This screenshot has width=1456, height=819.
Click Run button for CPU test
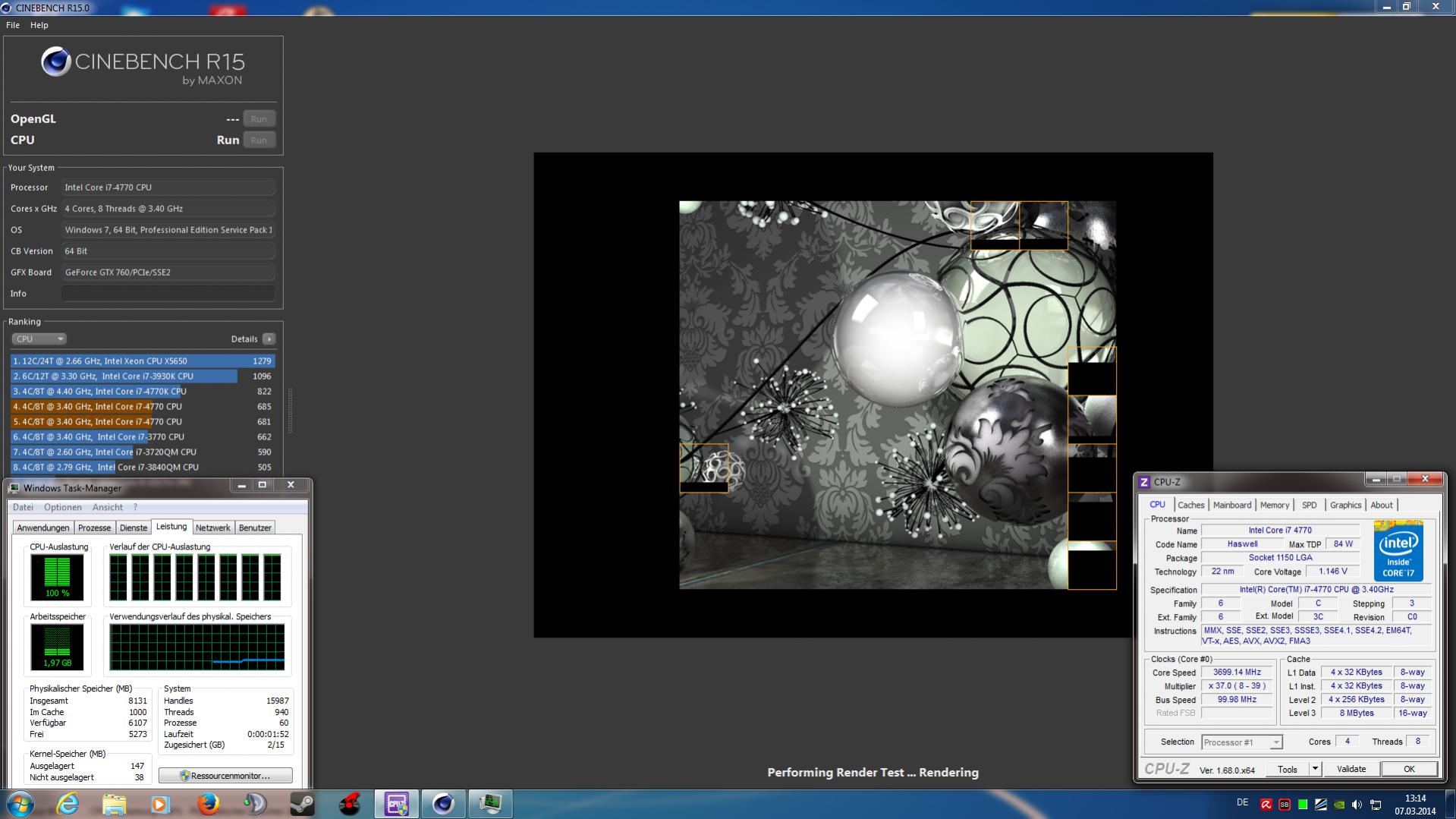tap(259, 140)
